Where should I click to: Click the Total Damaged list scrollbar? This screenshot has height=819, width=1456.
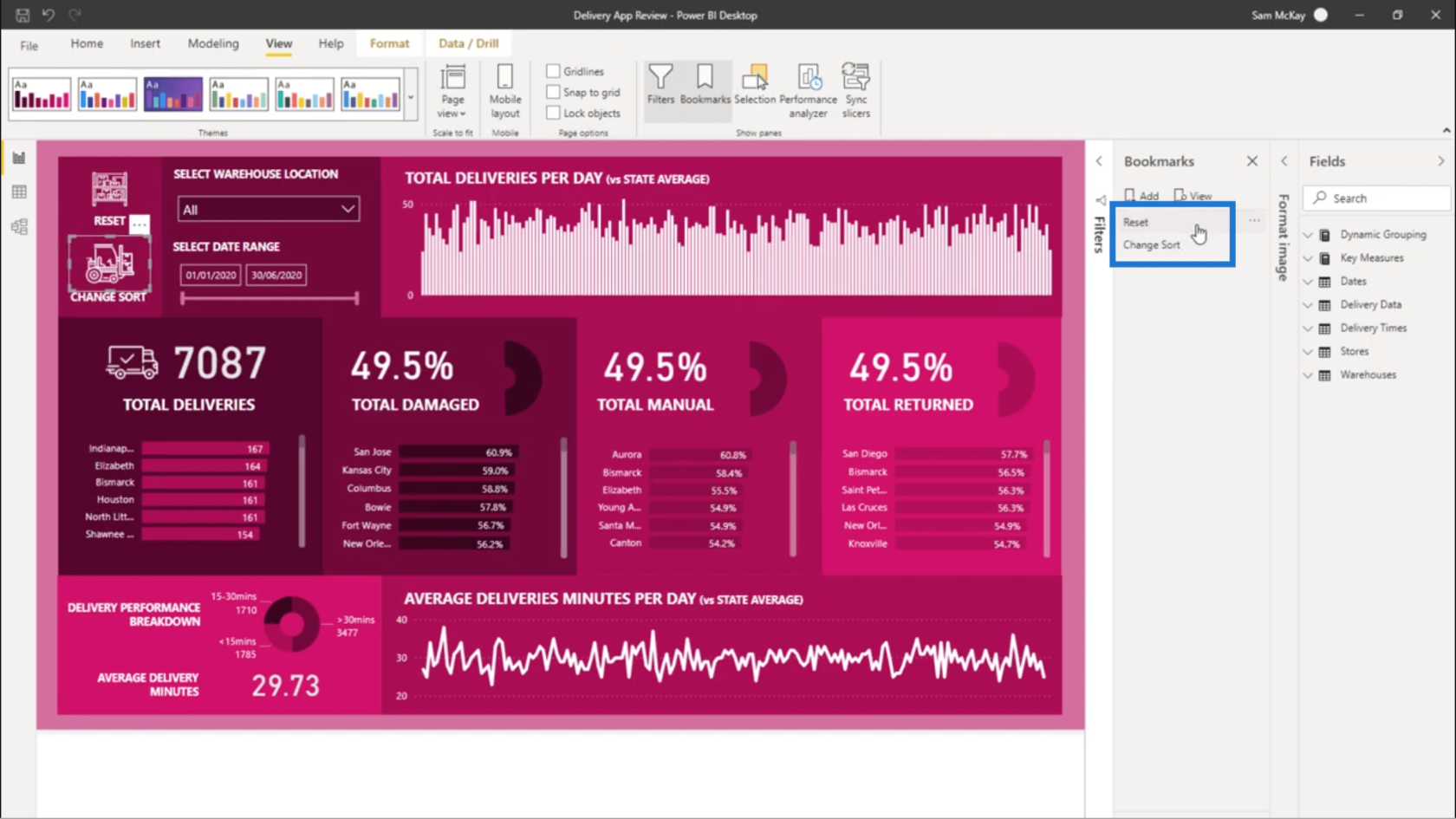(x=563, y=497)
